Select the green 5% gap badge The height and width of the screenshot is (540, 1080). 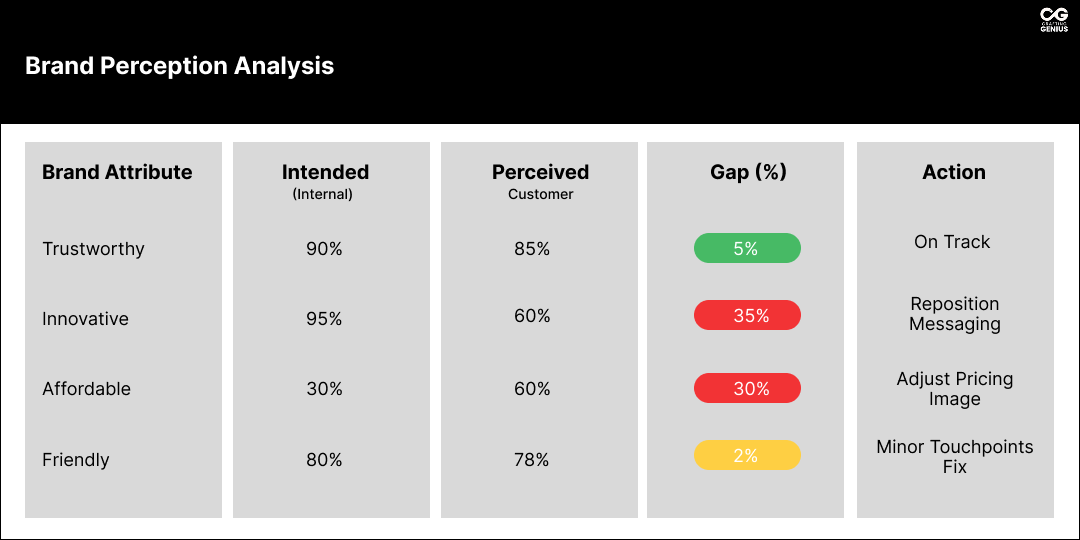click(747, 248)
